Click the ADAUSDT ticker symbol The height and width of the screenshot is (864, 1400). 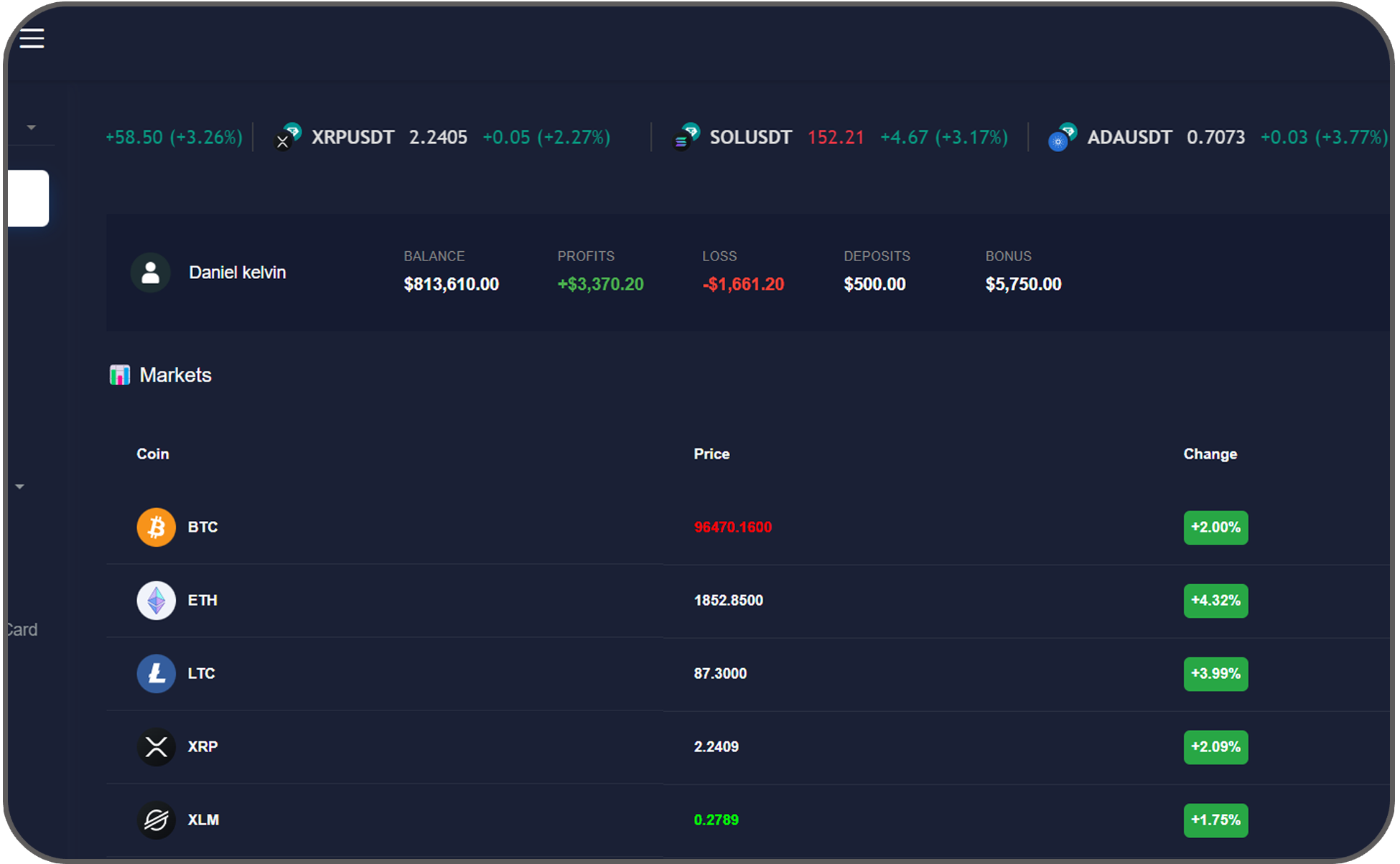pyautogui.click(x=1129, y=137)
